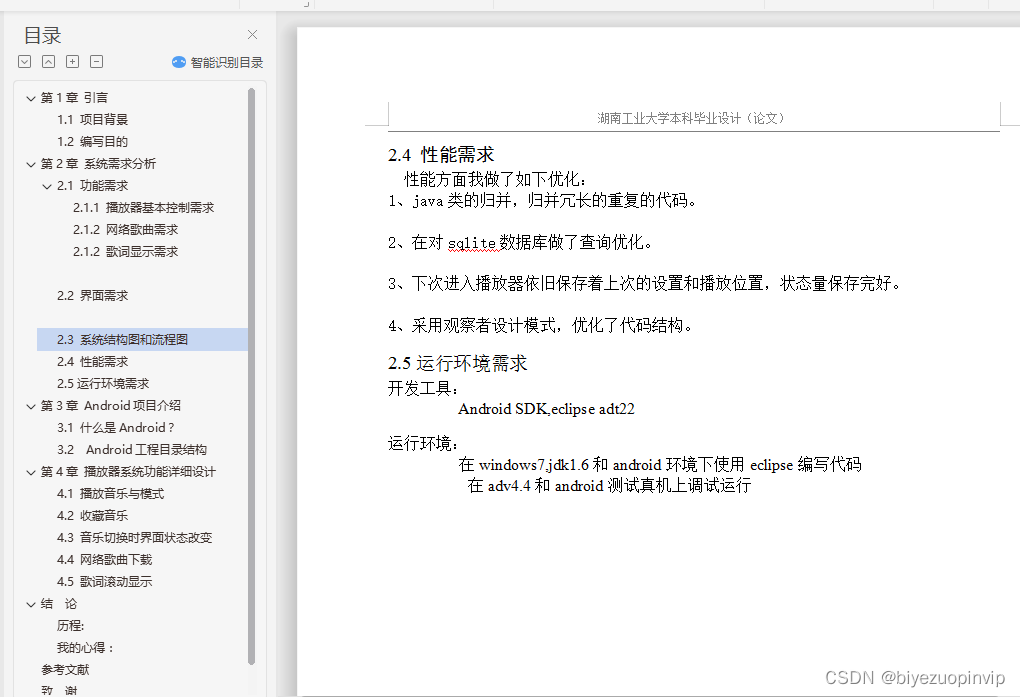The width and height of the screenshot is (1020, 697).
Task: Collapse the 第4章 播放器系统功能详细设计 chapter
Action: 30,471
